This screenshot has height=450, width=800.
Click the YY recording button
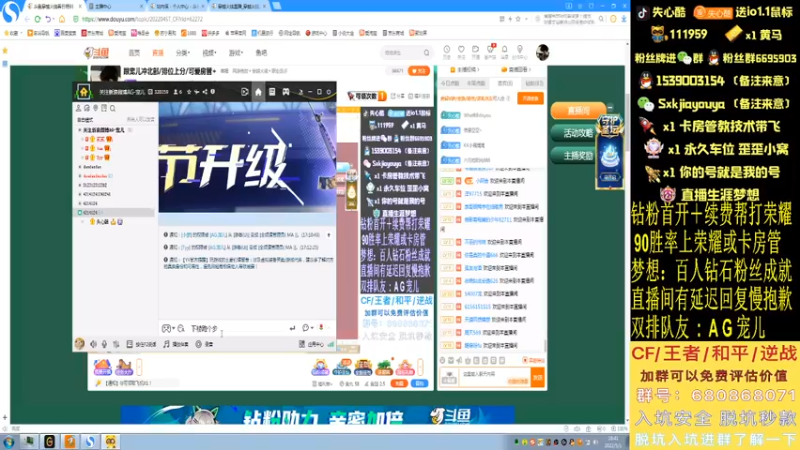coord(205,344)
